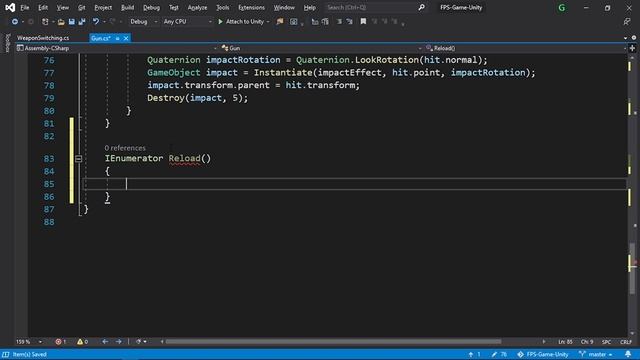This screenshot has width=640, height=360.
Task: Open the Debug menu
Action: coord(151,7)
